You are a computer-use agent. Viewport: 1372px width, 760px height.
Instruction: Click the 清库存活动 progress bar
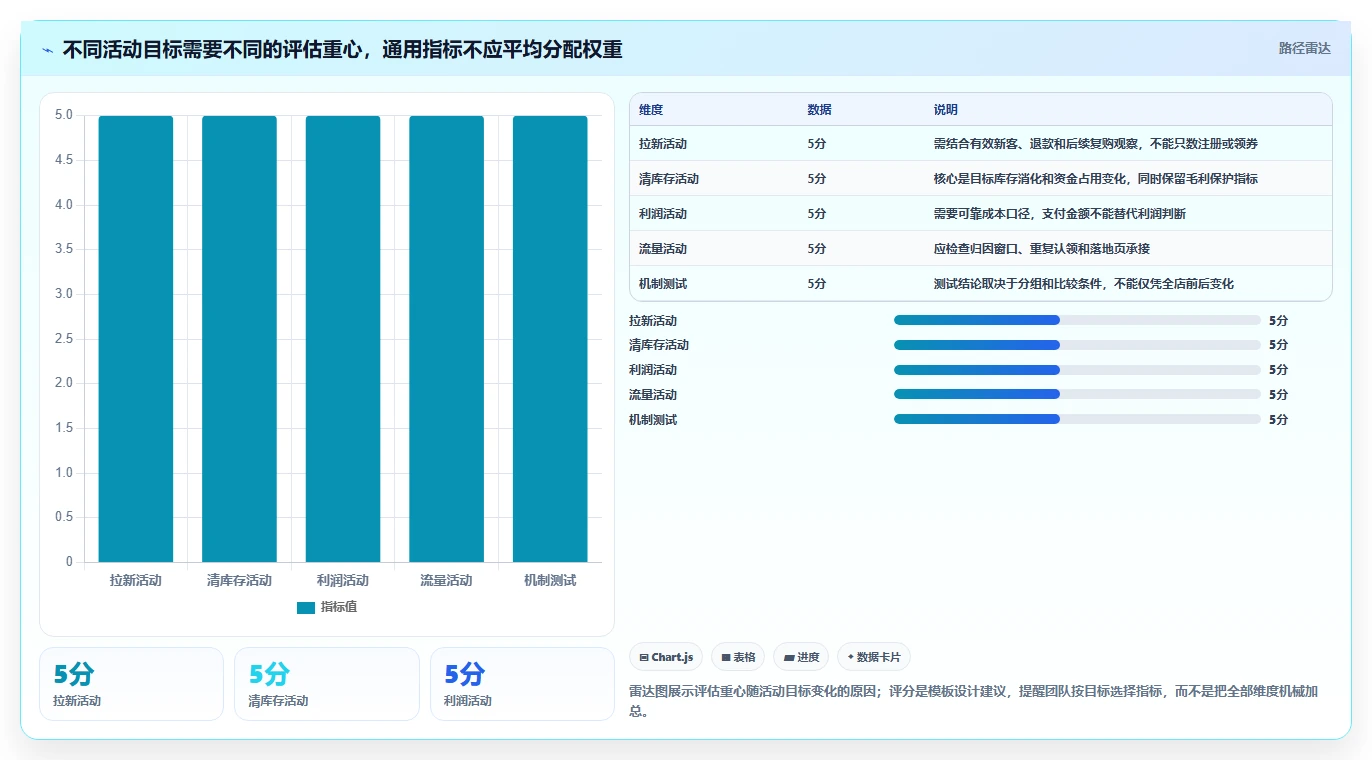pos(1077,345)
